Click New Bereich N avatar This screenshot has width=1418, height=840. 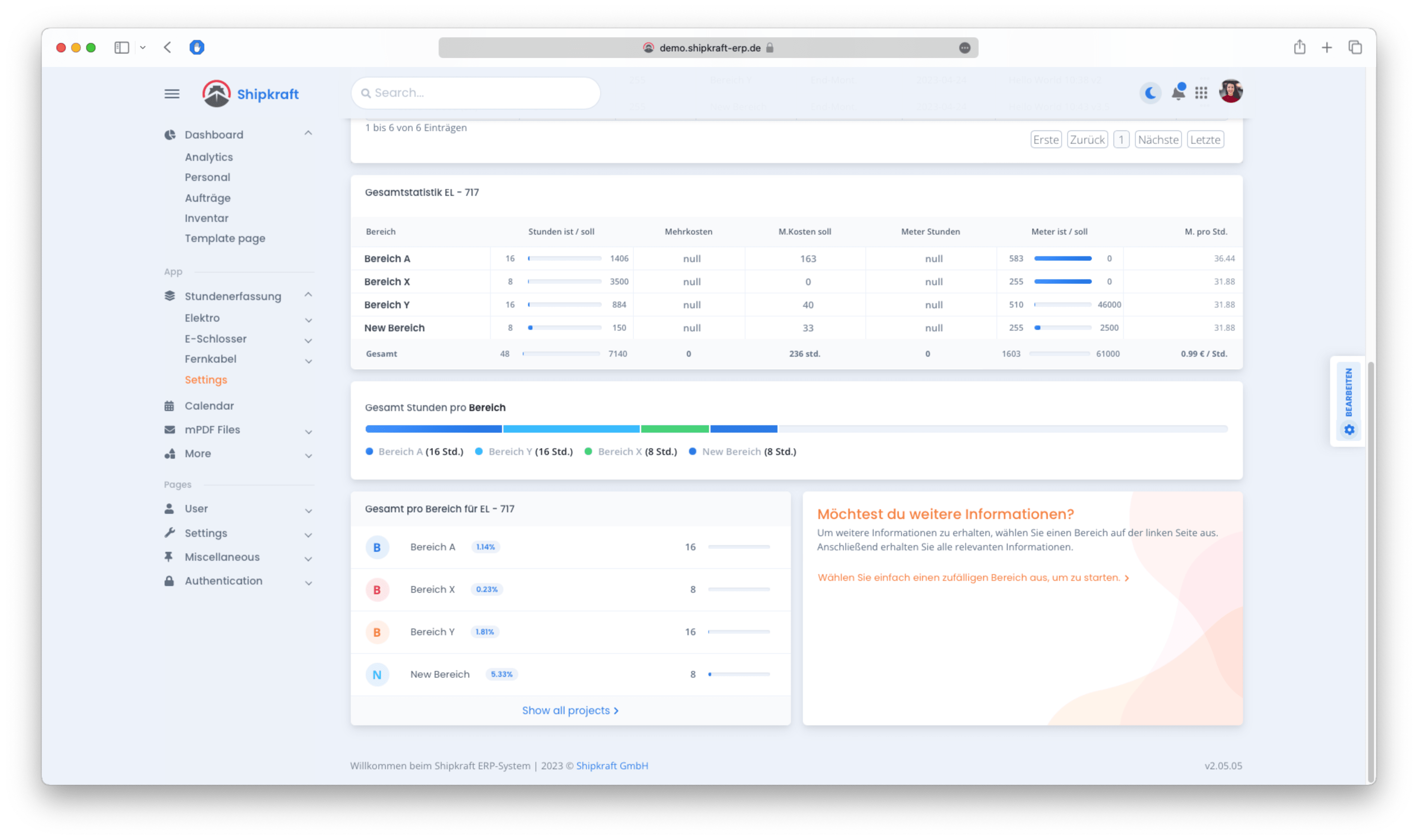pyautogui.click(x=377, y=675)
